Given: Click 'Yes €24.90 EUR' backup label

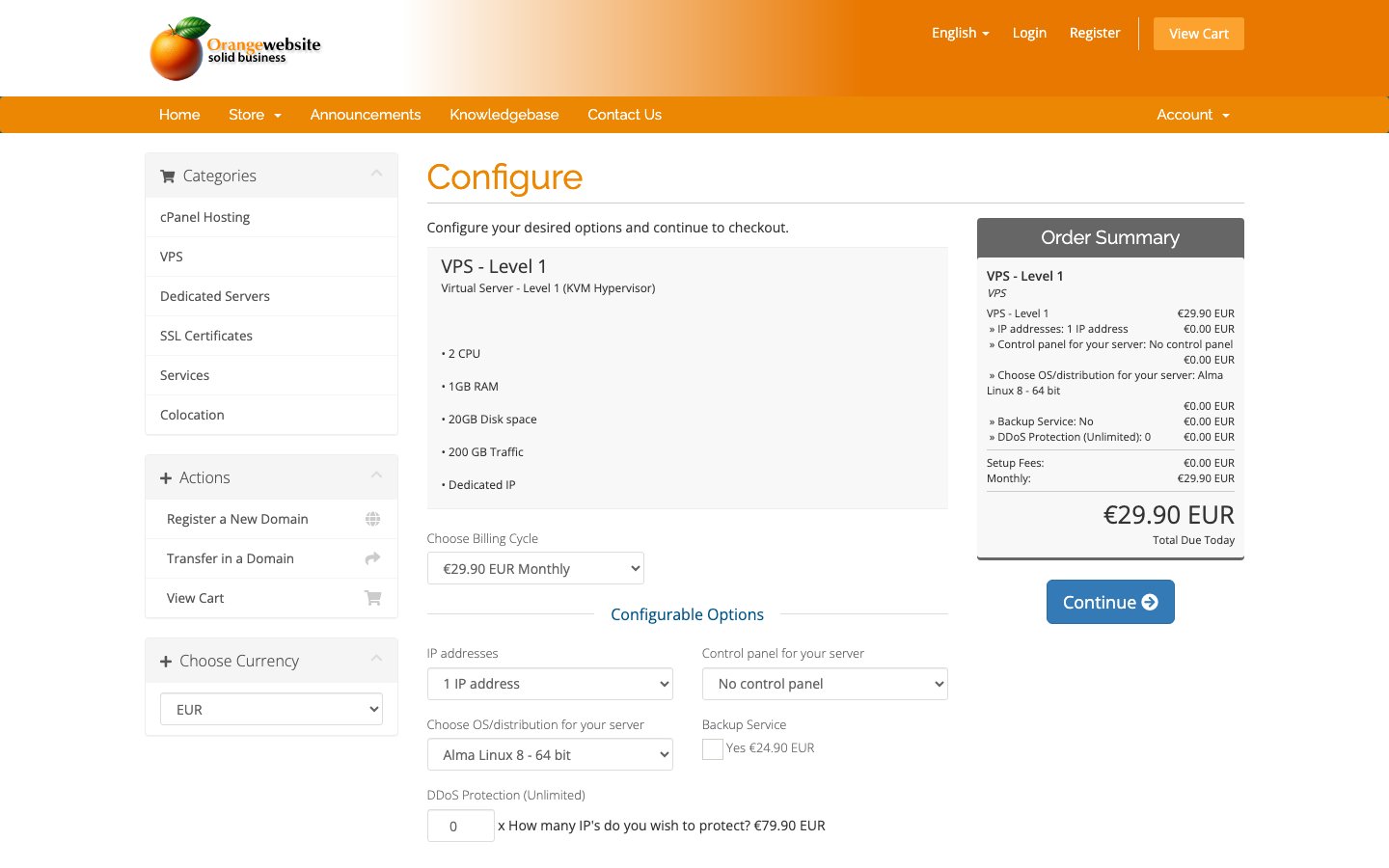Looking at the screenshot, I should tap(771, 748).
